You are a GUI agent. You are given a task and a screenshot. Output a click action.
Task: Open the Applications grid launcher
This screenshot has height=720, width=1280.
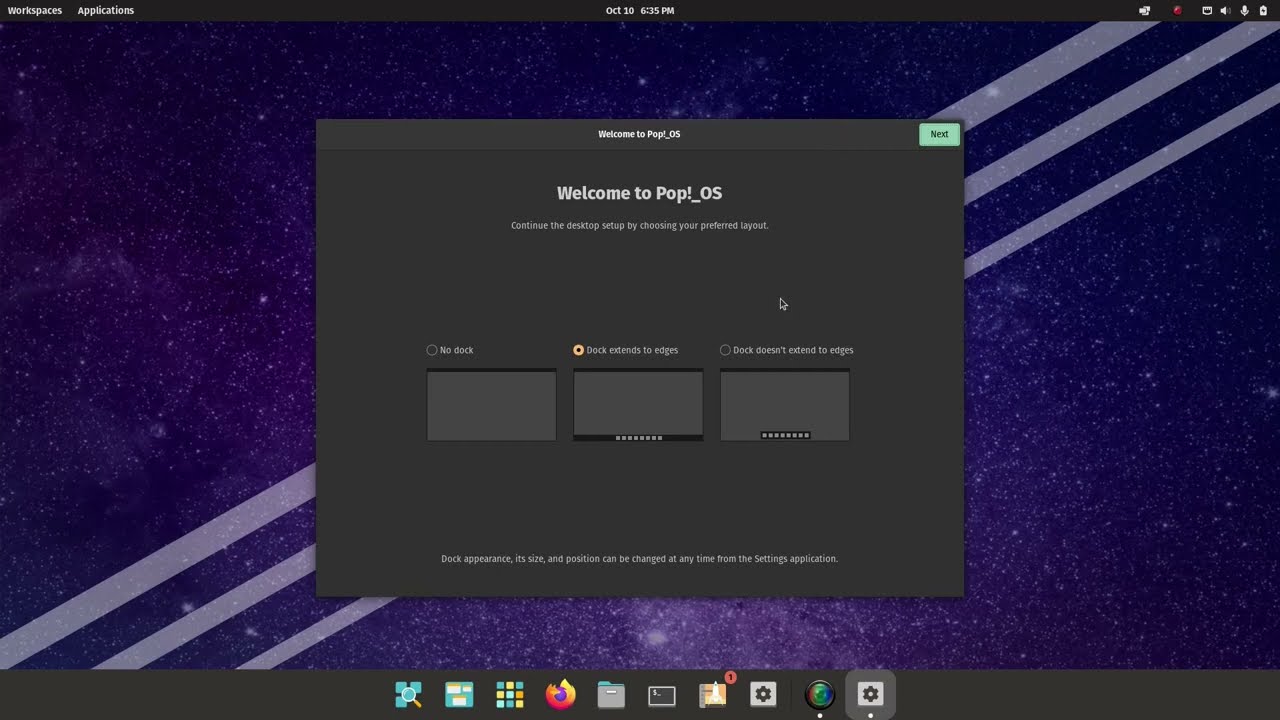510,694
